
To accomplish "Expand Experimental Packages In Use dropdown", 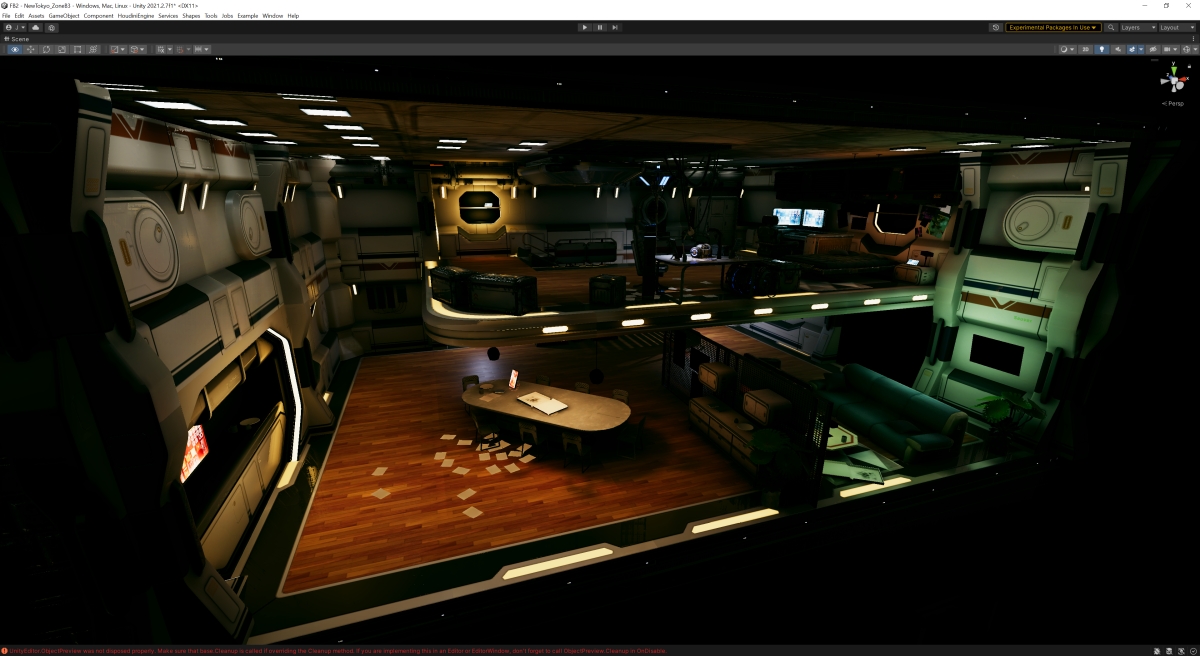I will (1053, 28).
